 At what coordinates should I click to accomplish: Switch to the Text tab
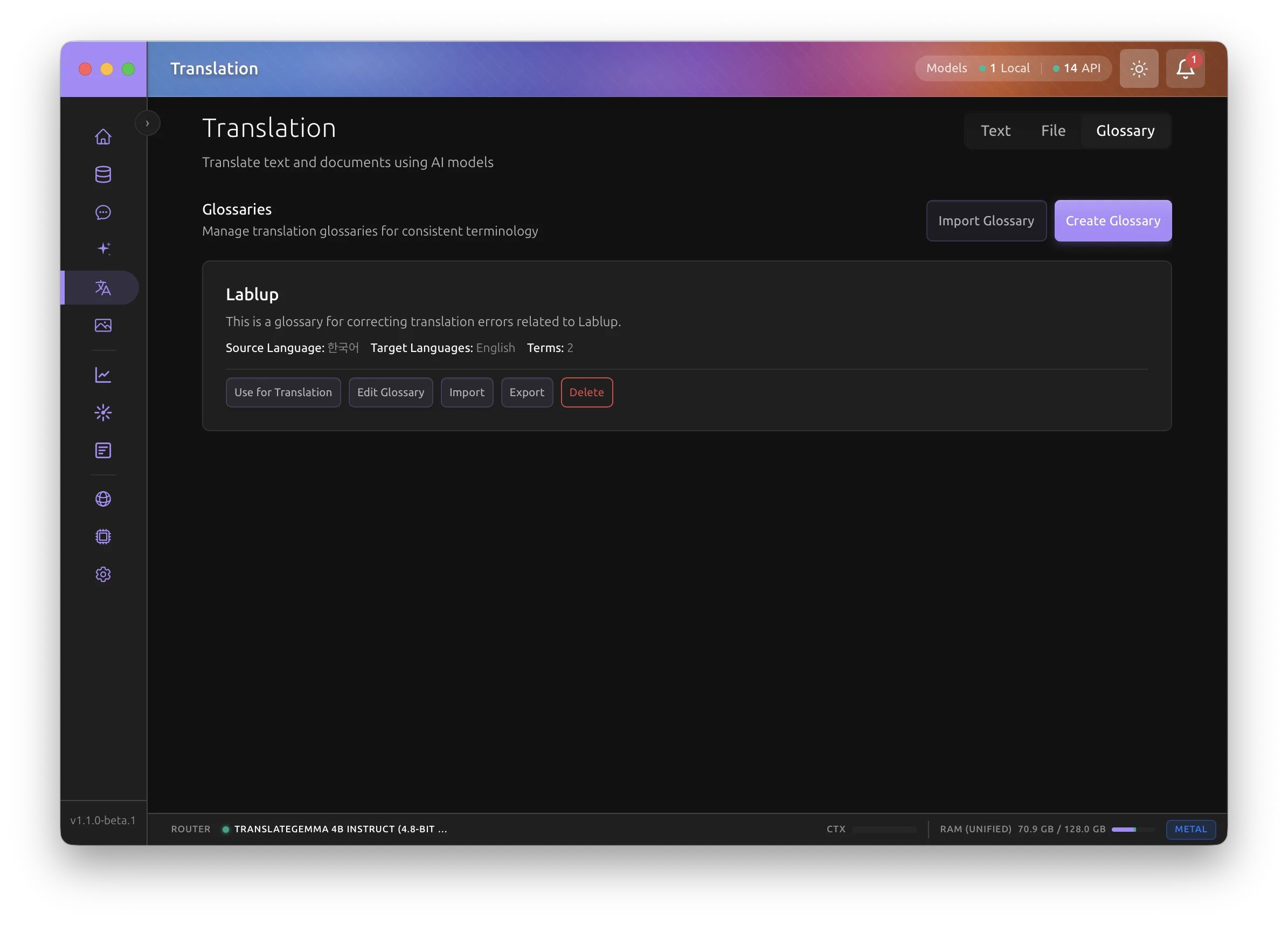click(995, 130)
